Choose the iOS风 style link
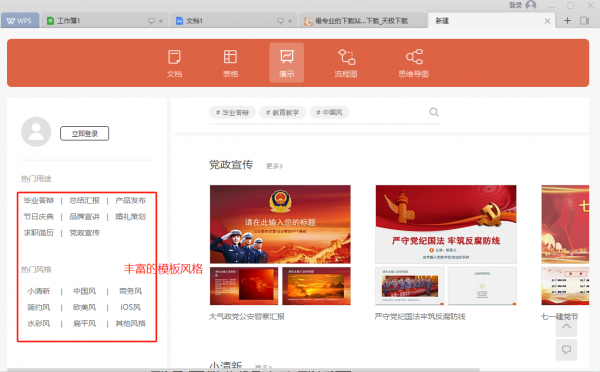Image resolution: width=600 pixels, height=372 pixels. coord(130,307)
